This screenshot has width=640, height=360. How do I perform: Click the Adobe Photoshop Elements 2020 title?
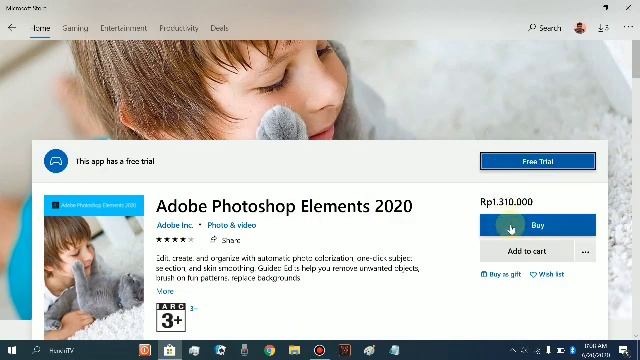pyautogui.click(x=284, y=206)
